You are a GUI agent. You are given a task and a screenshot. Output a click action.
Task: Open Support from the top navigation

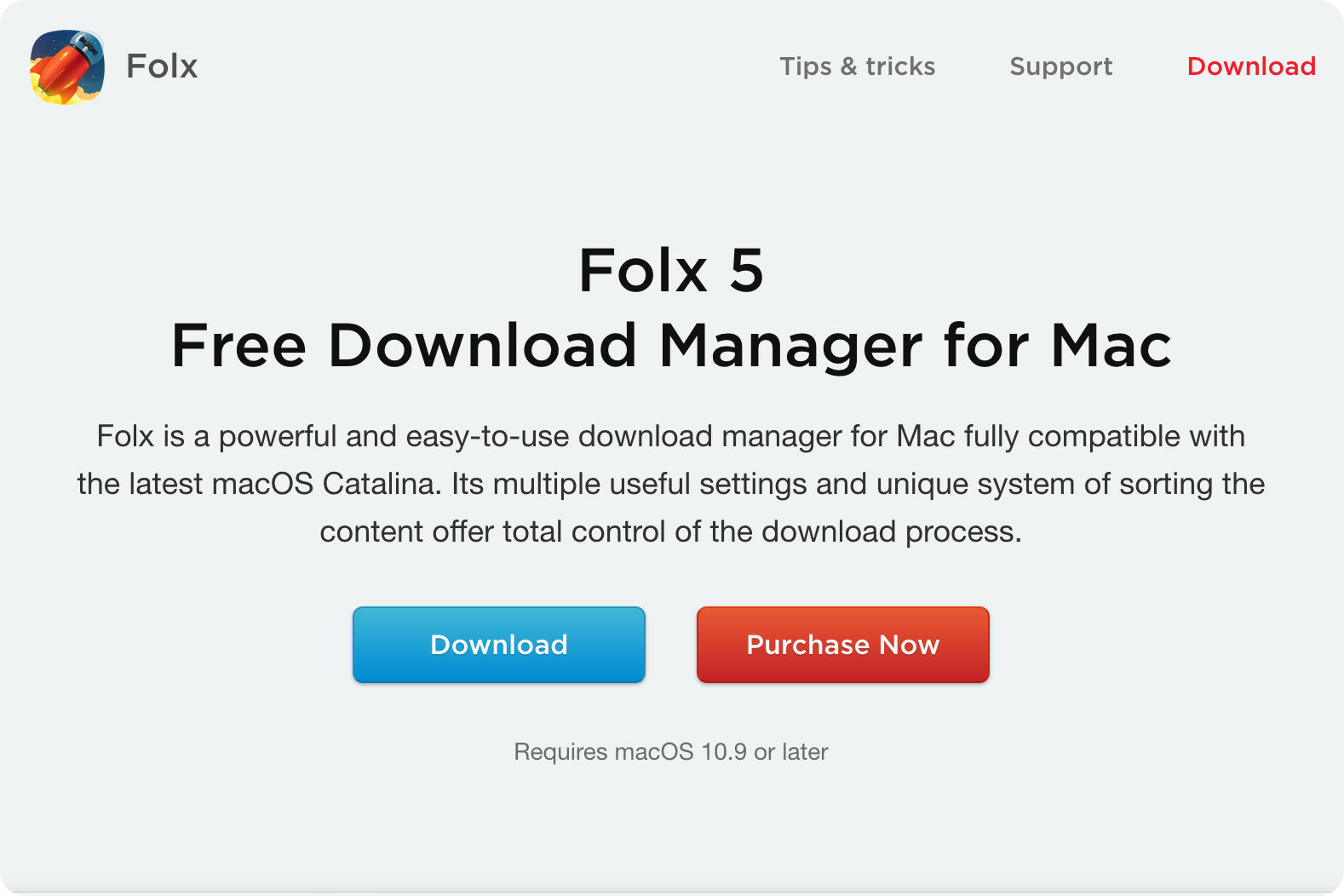1060,66
